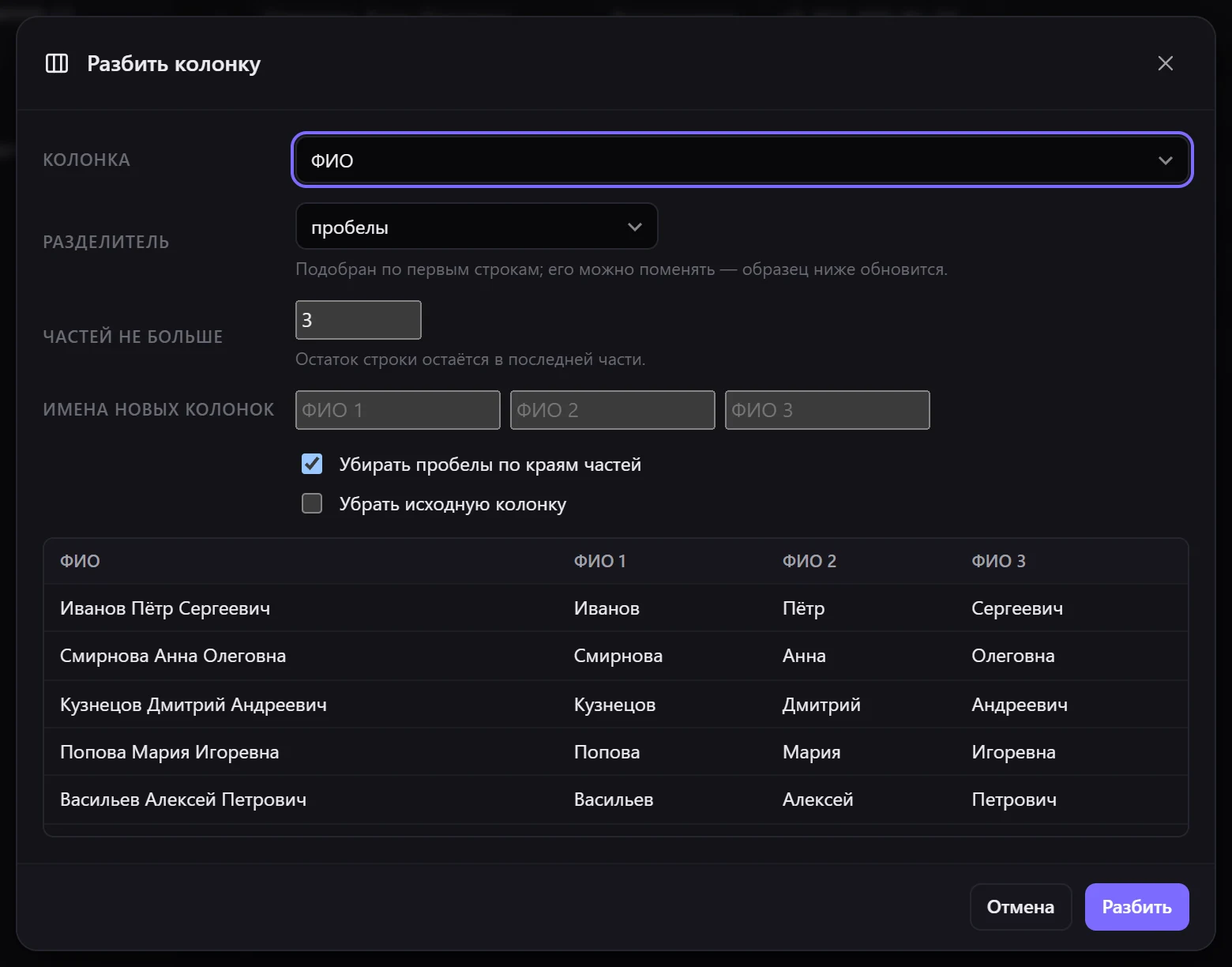Screen dimensions: 1232x967
Task: Click the cell Смирнова Анна Олеговна
Action: (x=173, y=656)
